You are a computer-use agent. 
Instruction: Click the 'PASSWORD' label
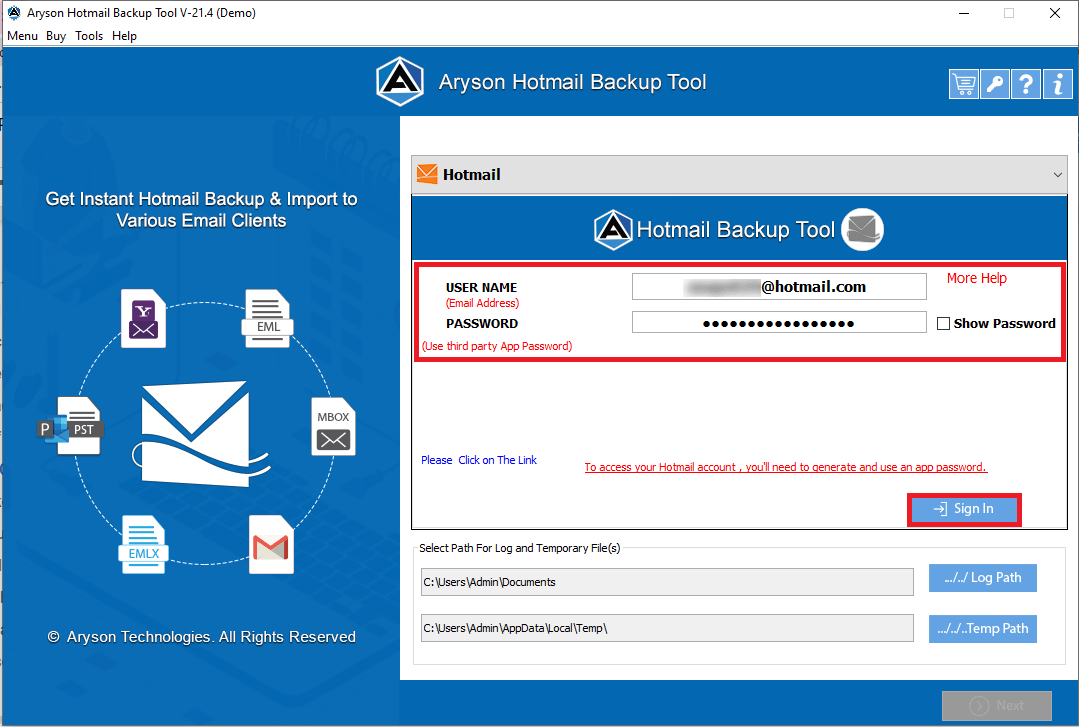pyautogui.click(x=482, y=324)
